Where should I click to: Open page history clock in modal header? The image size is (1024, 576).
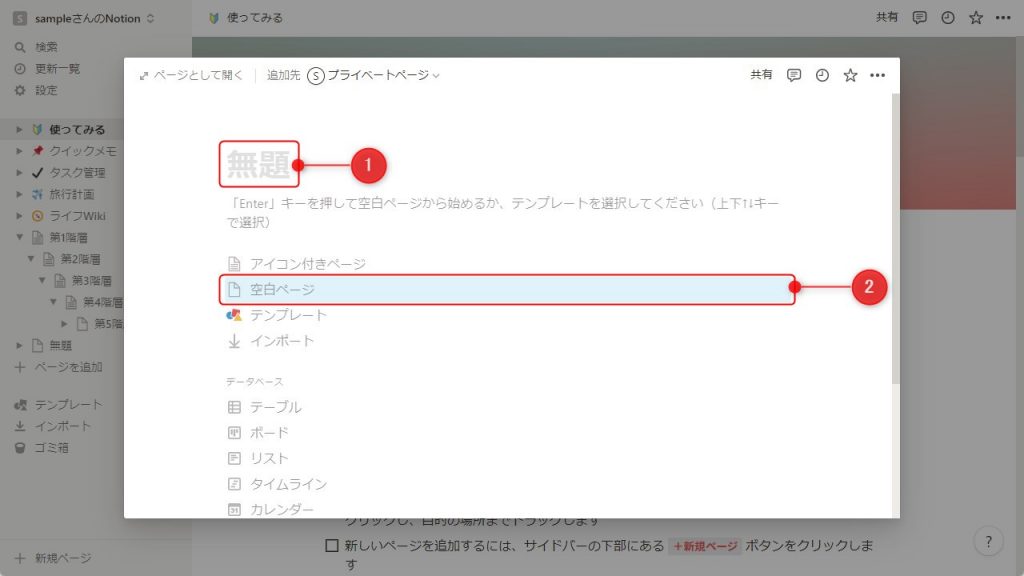tap(822, 75)
